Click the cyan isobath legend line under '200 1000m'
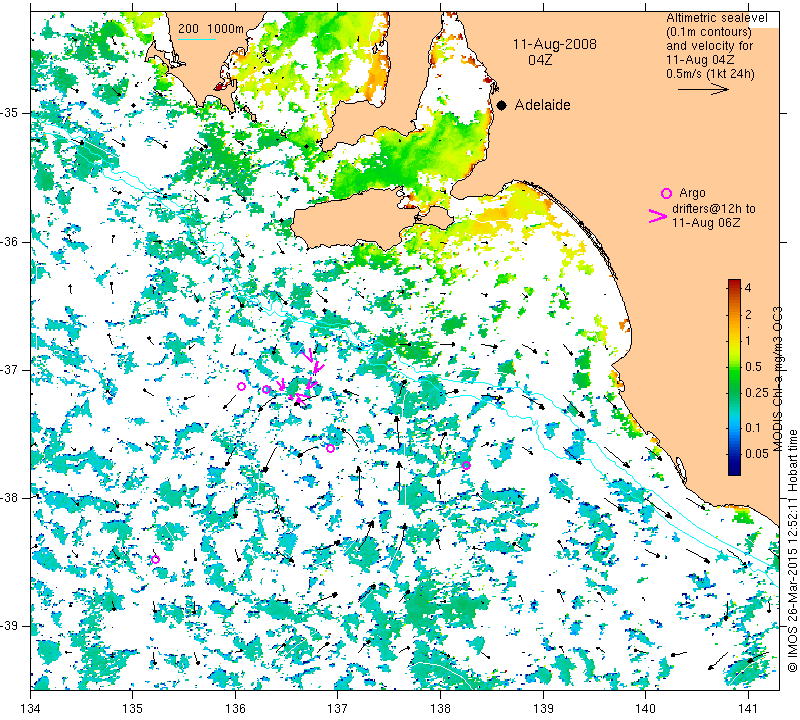Viewport: 800px width, 720px height. (x=197, y=39)
